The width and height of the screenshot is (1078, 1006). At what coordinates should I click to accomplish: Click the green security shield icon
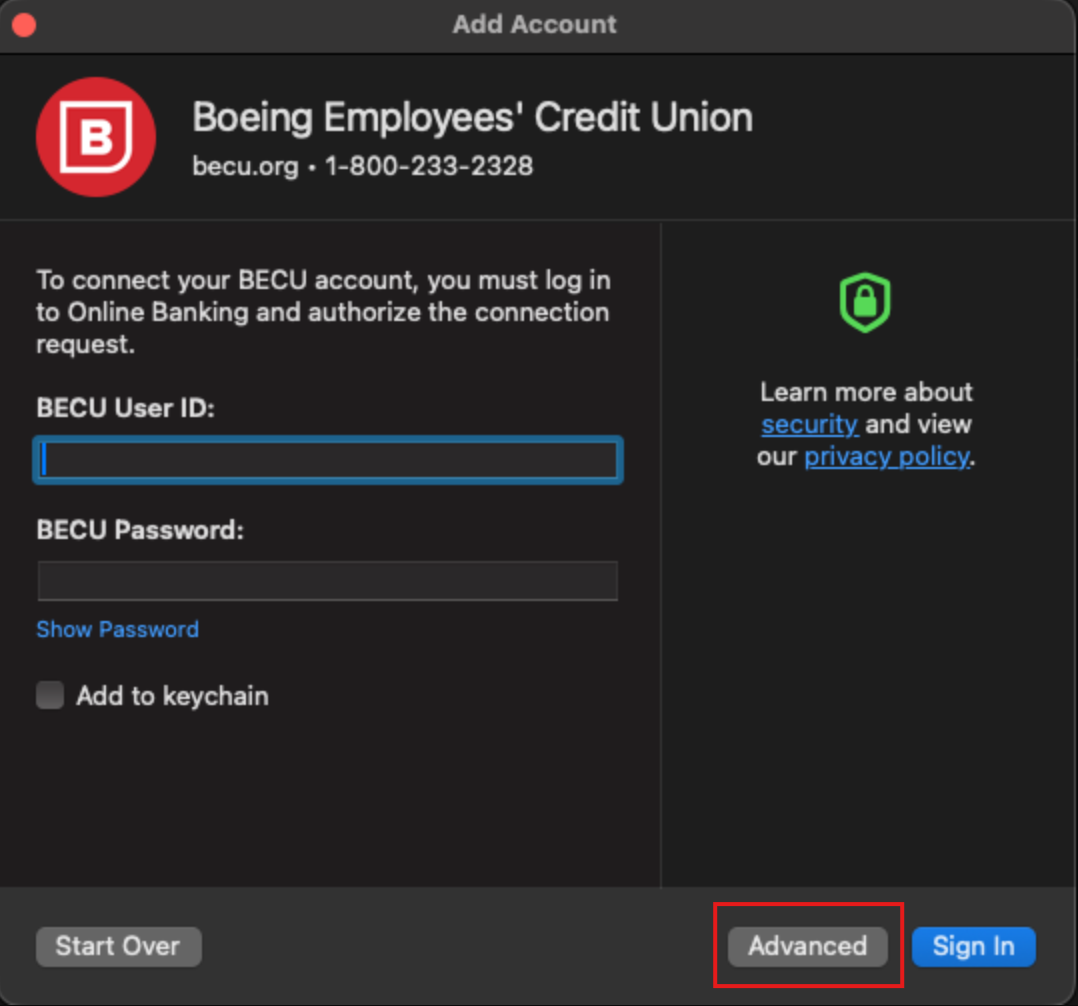tap(865, 303)
